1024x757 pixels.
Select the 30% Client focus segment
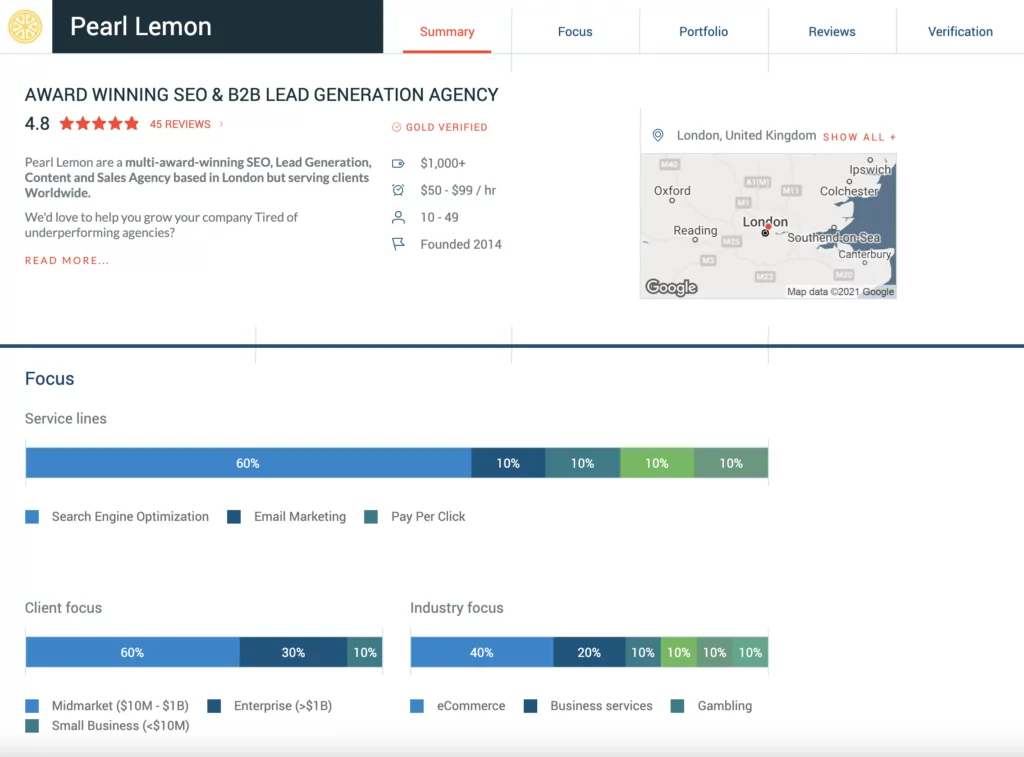click(x=293, y=652)
